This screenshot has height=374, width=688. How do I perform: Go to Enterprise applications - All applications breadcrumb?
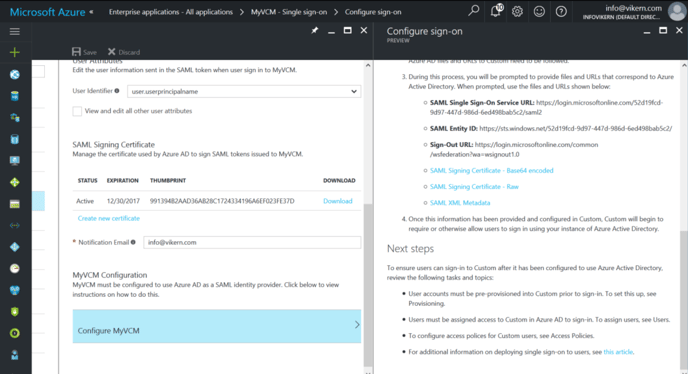pyautogui.click(x=171, y=12)
